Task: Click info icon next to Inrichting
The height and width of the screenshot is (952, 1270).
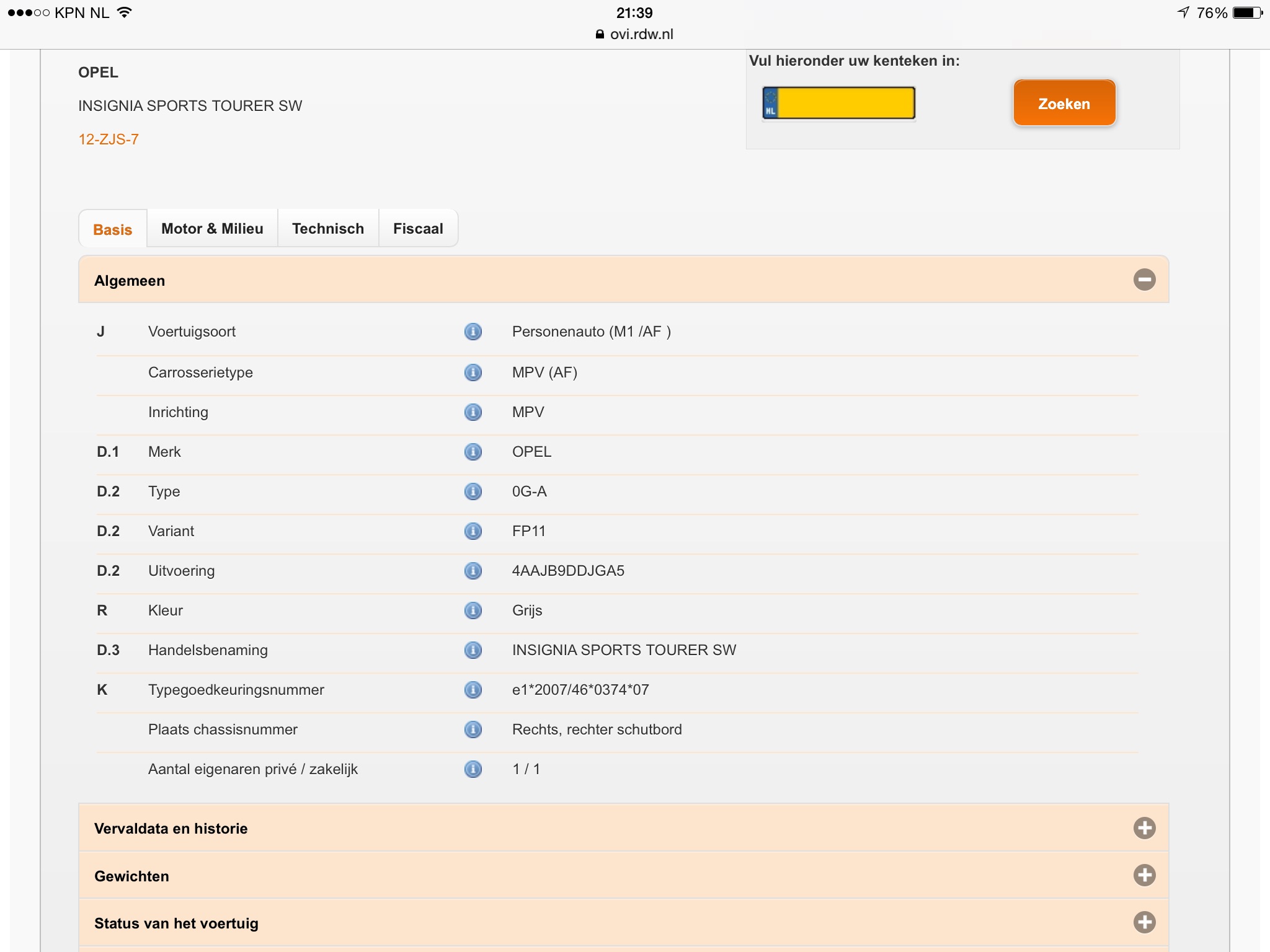Action: [473, 412]
